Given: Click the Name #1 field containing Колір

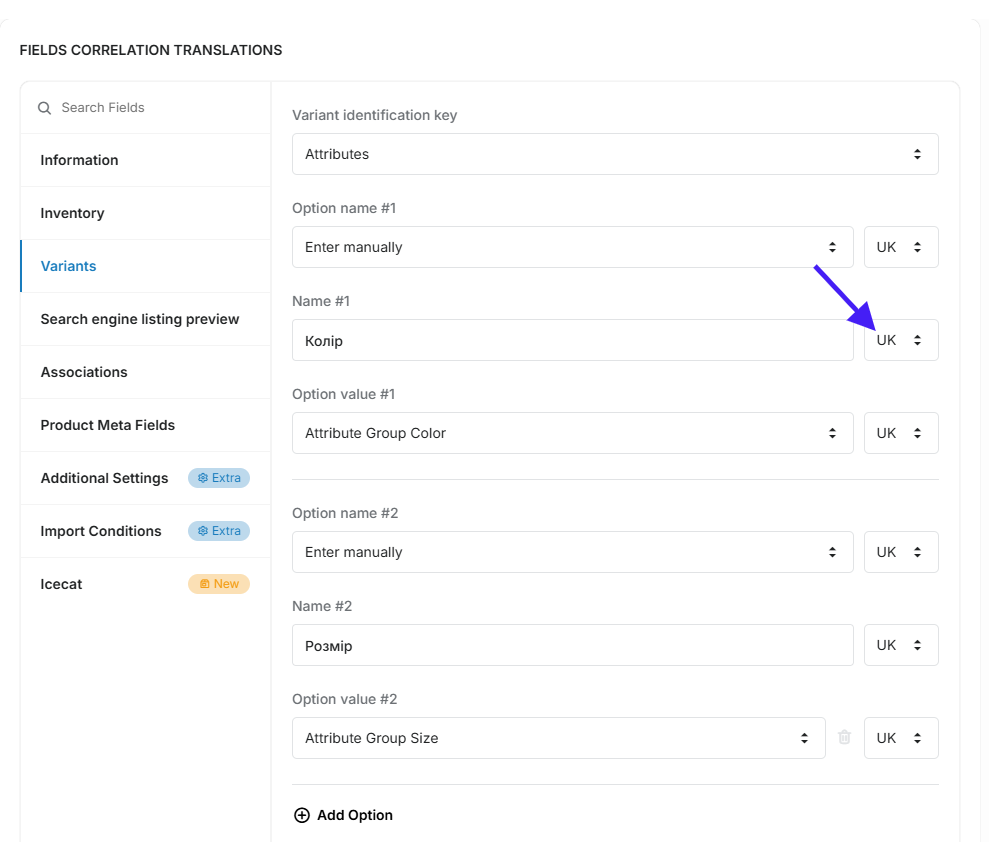Looking at the screenshot, I should (x=573, y=340).
